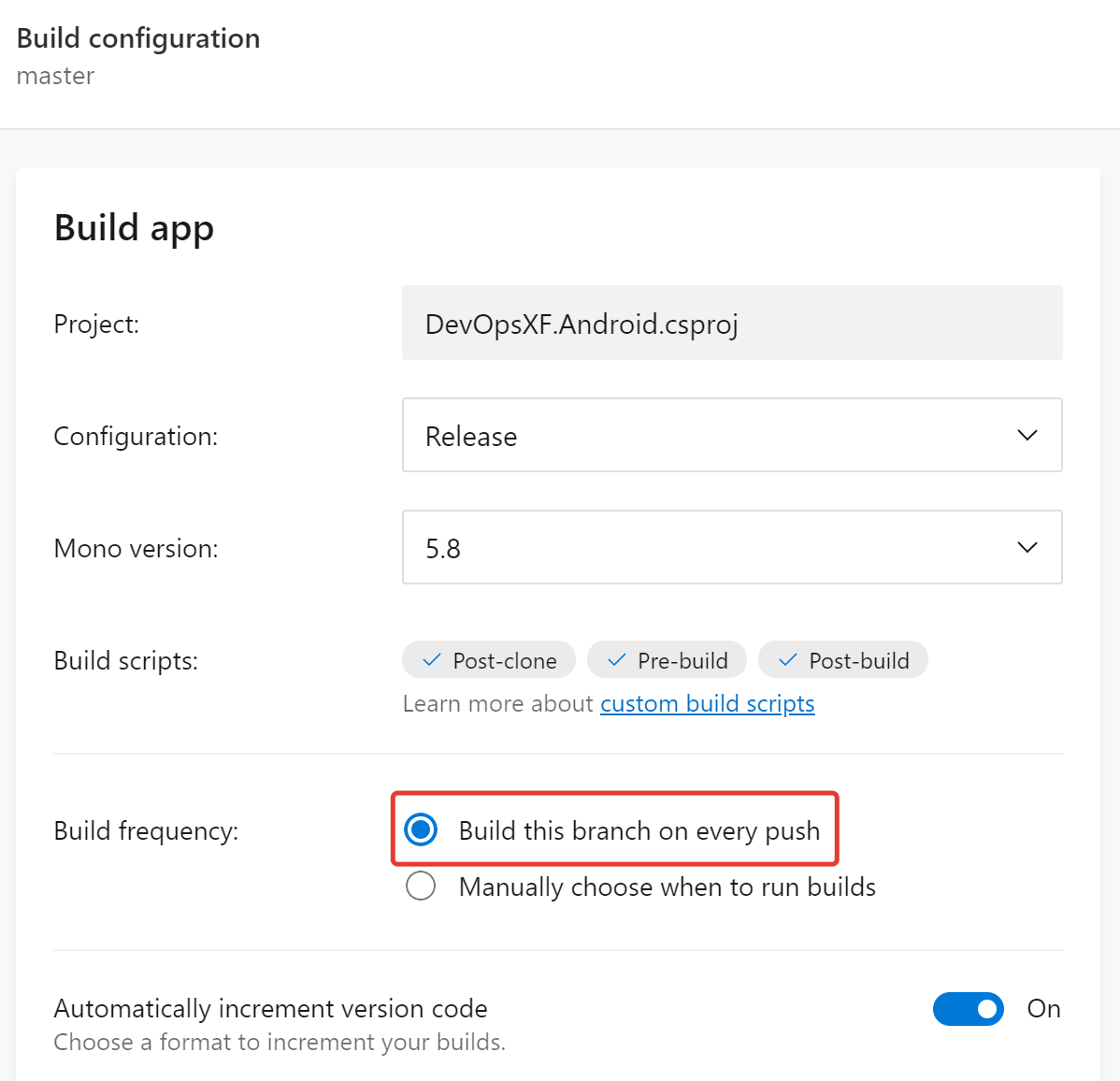
Task: Click the checkmark icon in Post-build chip
Action: pos(787,660)
